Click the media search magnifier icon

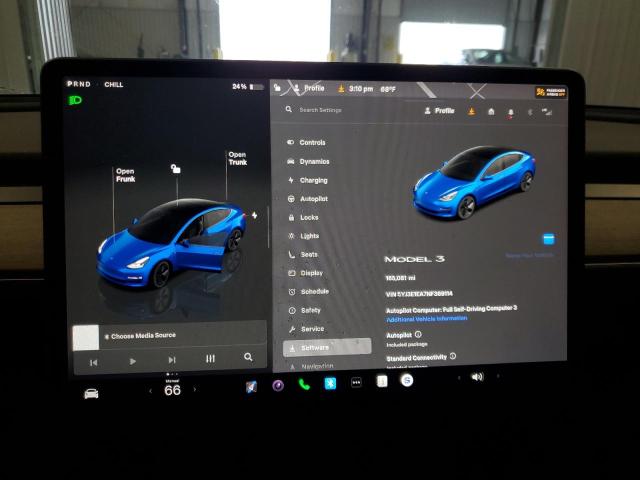click(248, 357)
